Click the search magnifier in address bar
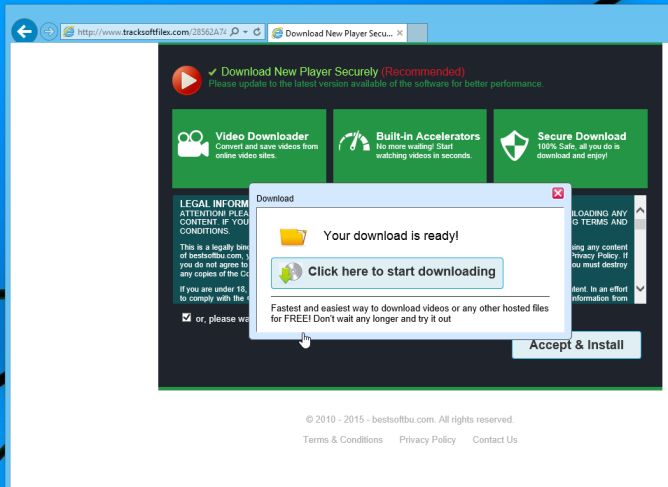668x487 pixels. (234, 32)
